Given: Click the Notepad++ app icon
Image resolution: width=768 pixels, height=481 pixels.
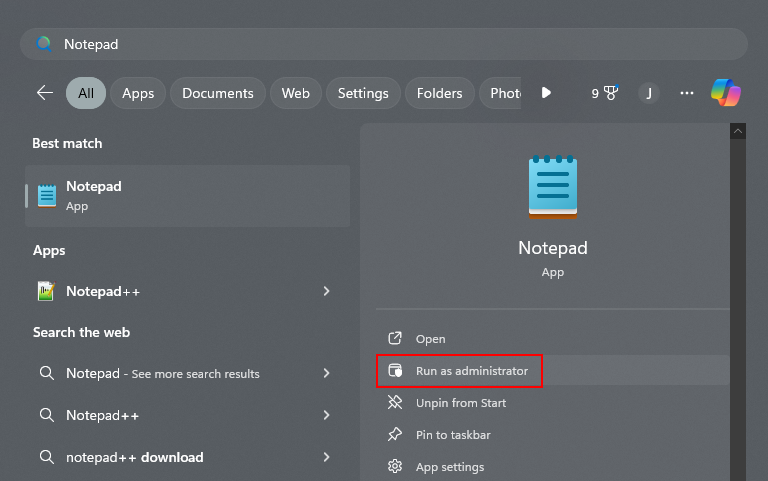Looking at the screenshot, I should [x=46, y=291].
